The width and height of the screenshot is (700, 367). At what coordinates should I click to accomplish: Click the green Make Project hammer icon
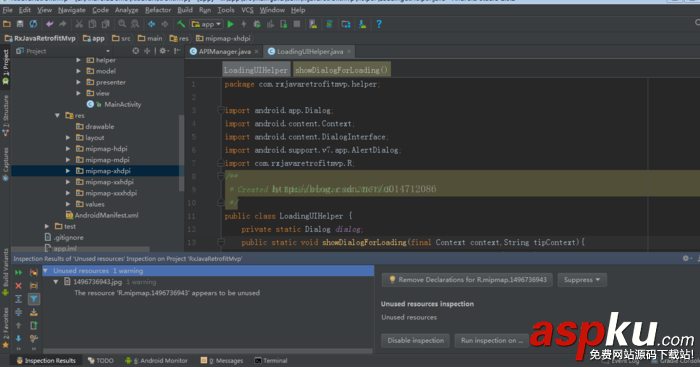(x=181, y=24)
